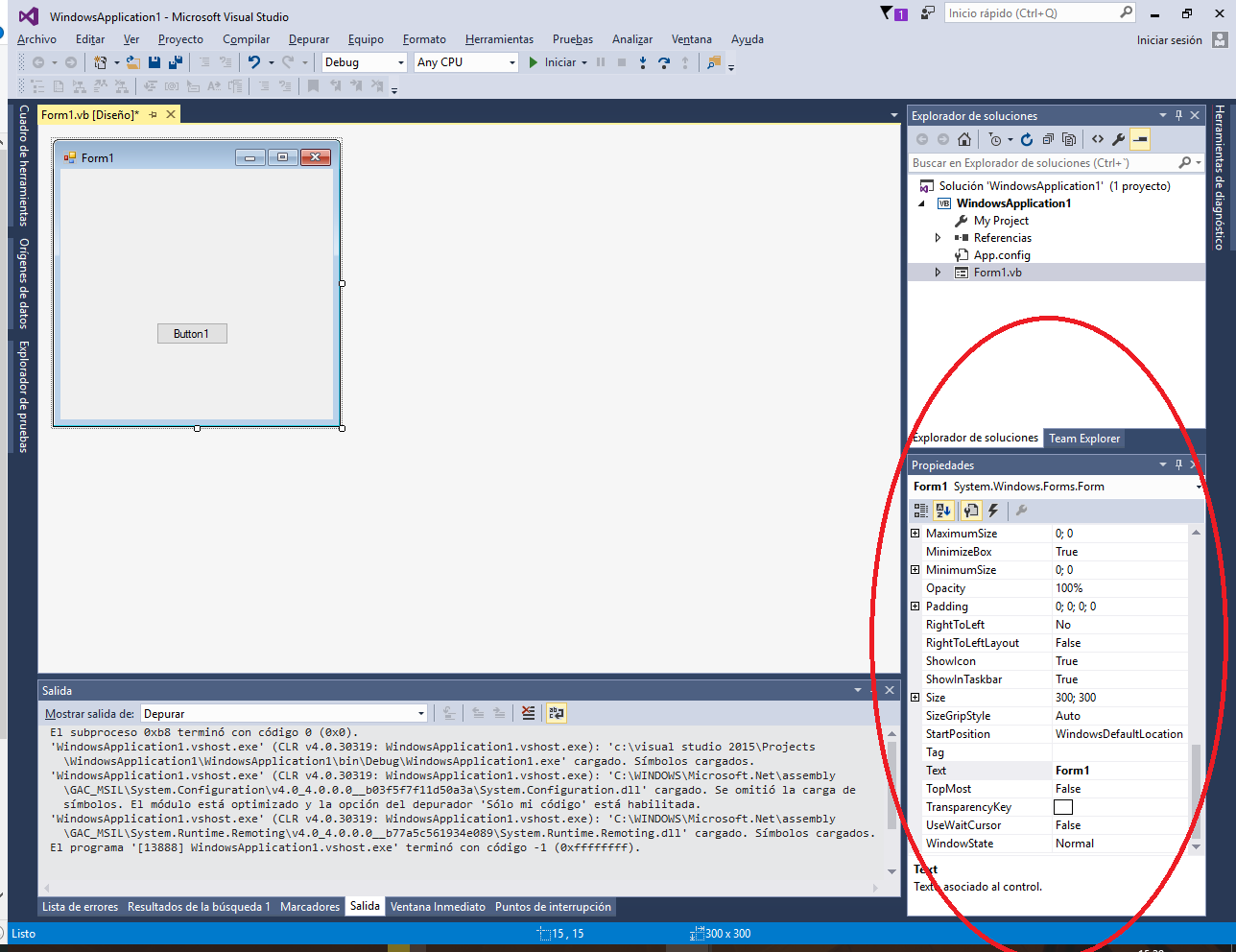Click the green Iniciar start button
The image size is (1236, 952).
553,62
